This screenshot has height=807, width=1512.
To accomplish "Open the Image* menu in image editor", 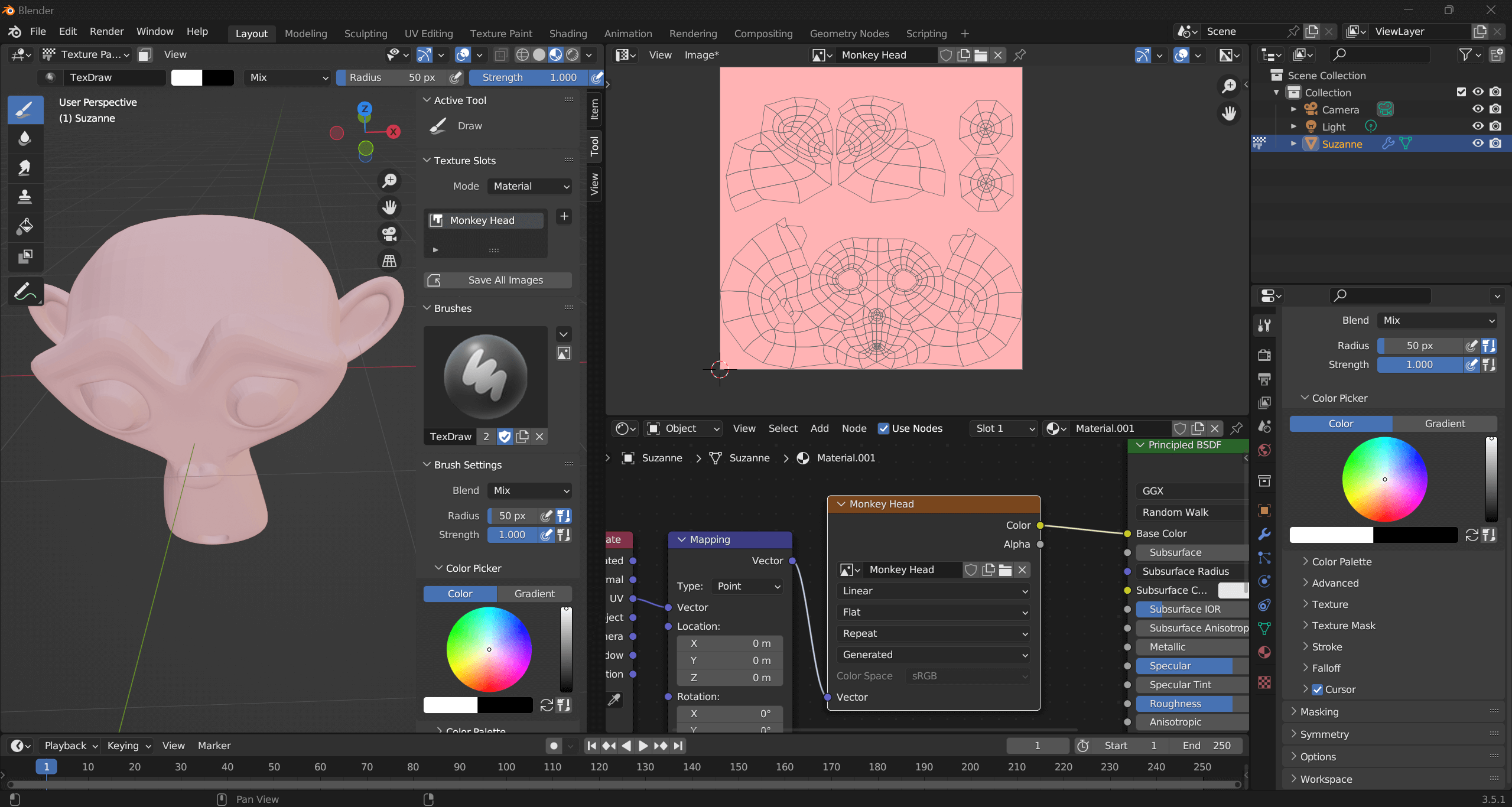I will pos(702,55).
